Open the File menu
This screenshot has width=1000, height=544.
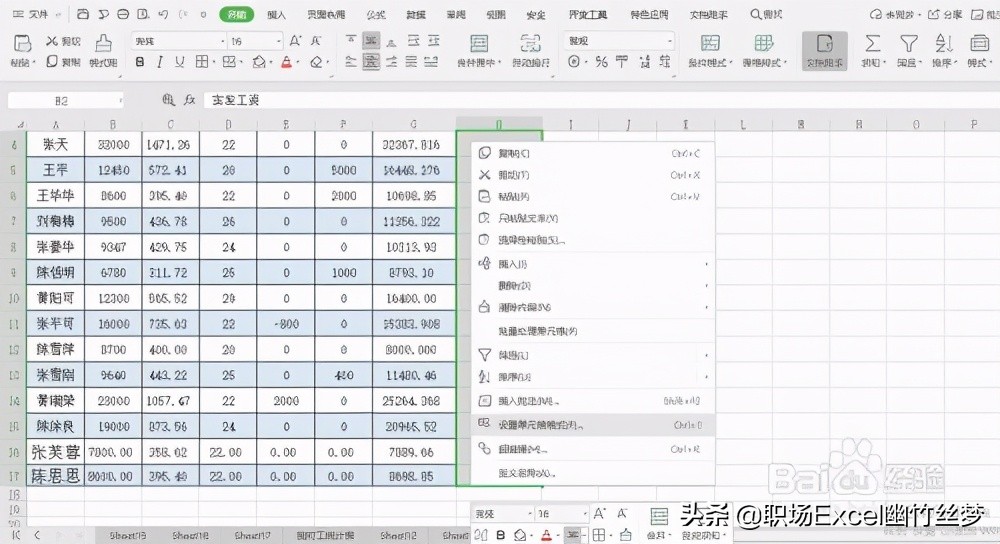(x=32, y=14)
